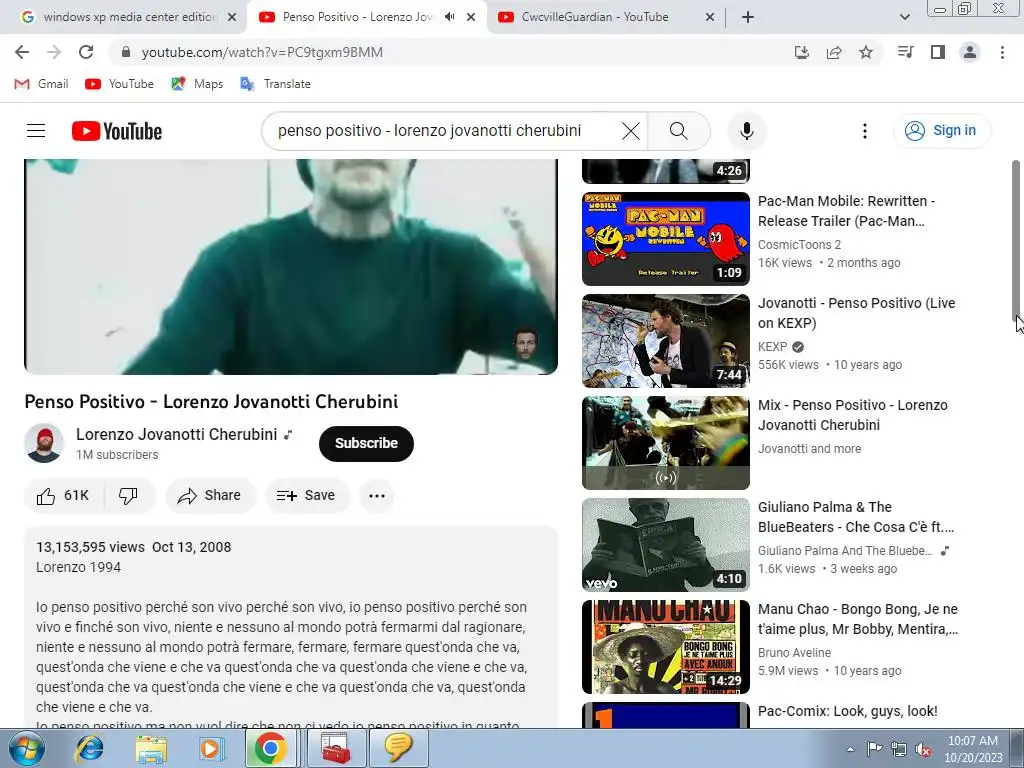Open the Action Center flag in the tray

(x=874, y=749)
